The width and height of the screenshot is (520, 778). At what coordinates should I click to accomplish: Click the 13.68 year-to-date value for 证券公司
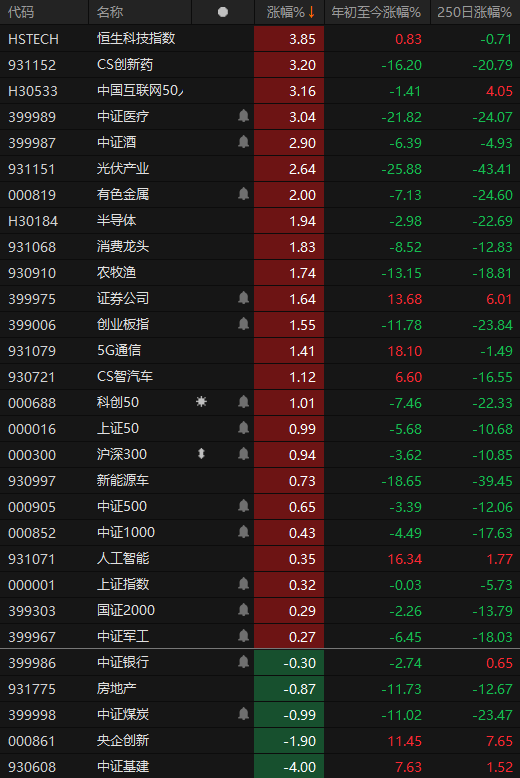click(x=404, y=299)
